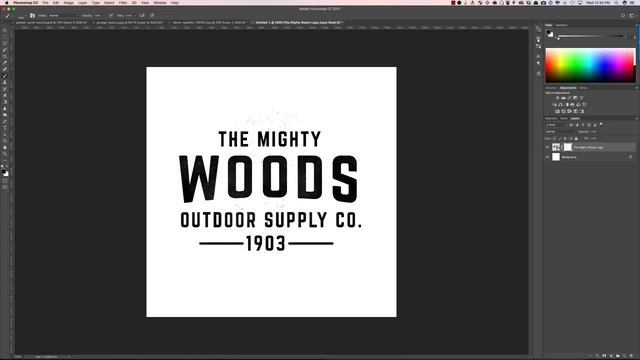Switch to the Libraries tab

tap(551, 88)
